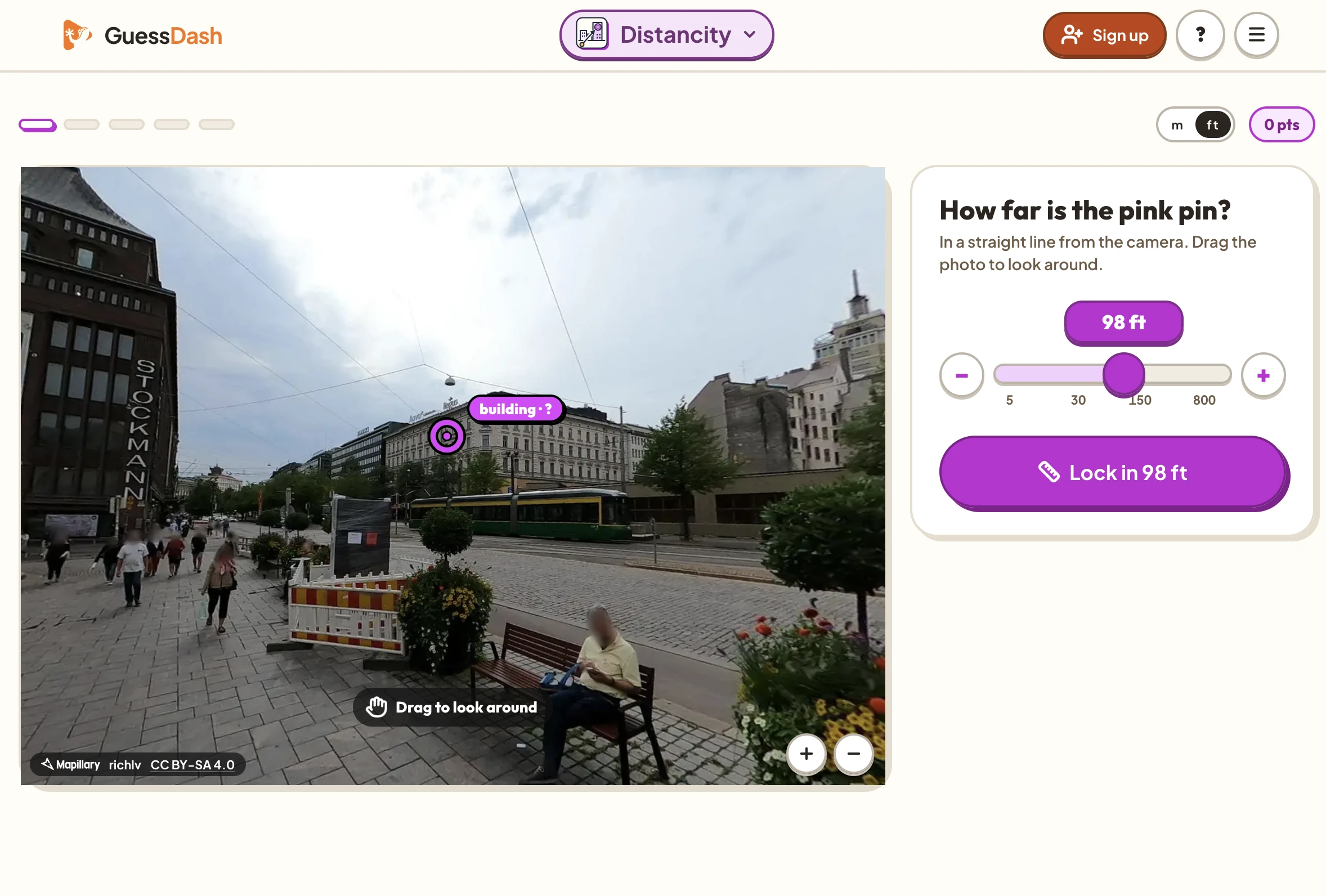
Task: Open the help question mark button
Action: click(1200, 35)
